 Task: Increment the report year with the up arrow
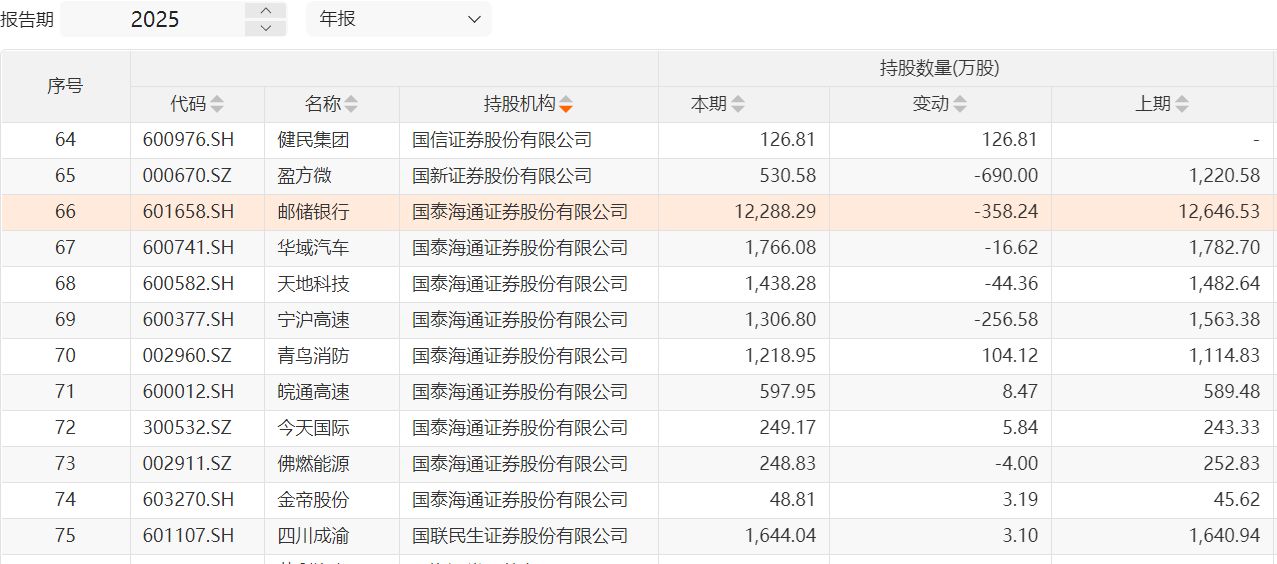[x=265, y=11]
